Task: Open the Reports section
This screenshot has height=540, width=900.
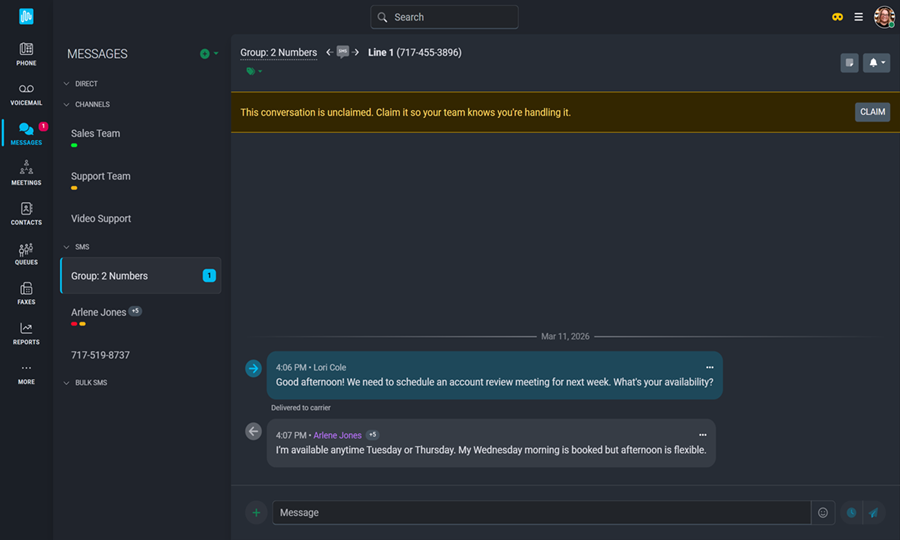Action: tap(26, 333)
